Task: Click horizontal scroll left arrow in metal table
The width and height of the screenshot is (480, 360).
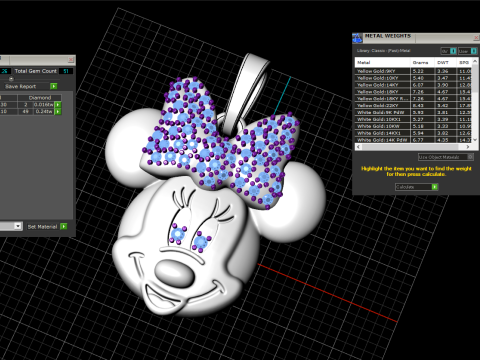Action: tap(359, 147)
